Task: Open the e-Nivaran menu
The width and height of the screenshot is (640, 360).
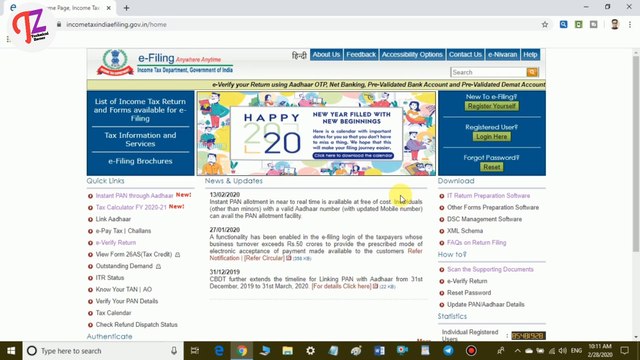Action: coord(502,55)
